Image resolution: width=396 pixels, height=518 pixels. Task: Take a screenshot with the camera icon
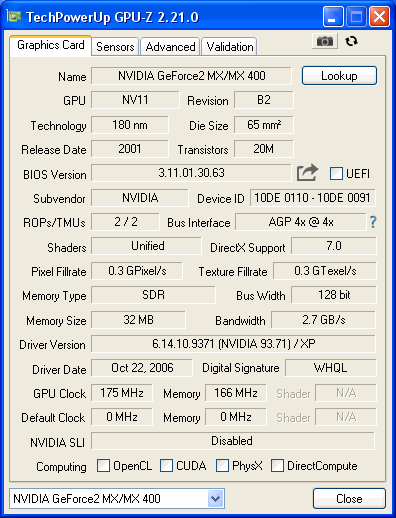tap(325, 41)
